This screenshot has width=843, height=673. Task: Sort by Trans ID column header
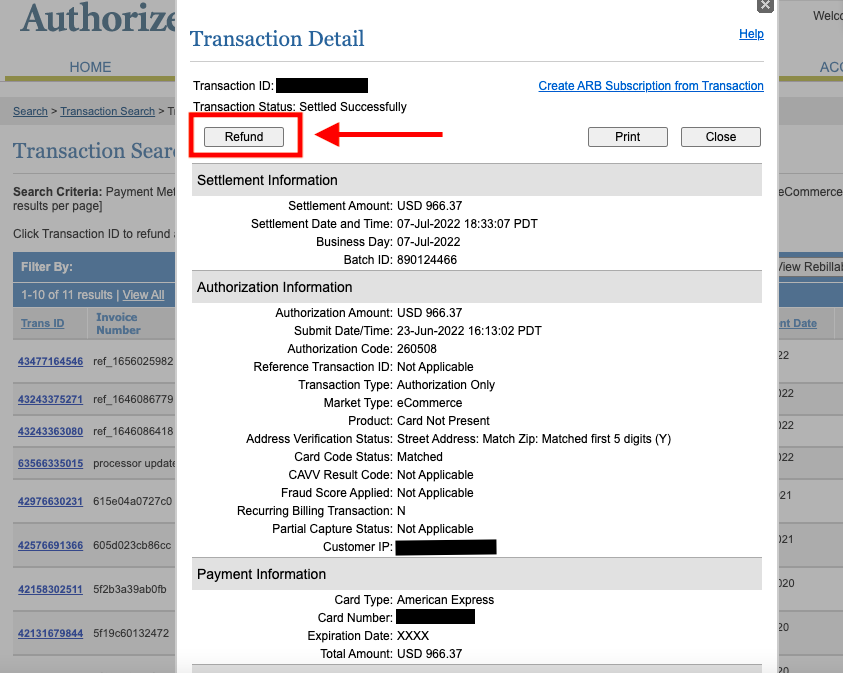[x=42, y=323]
